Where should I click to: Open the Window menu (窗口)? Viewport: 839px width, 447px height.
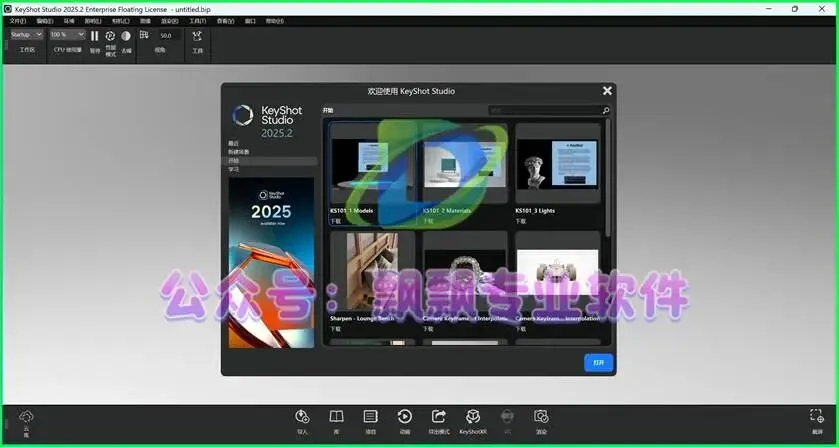(250, 21)
